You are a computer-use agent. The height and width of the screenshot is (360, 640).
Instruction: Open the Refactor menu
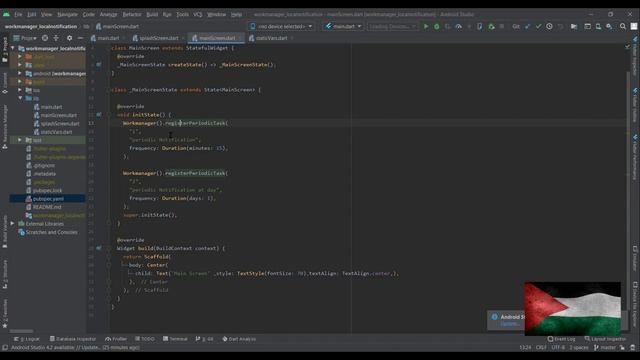point(132,14)
